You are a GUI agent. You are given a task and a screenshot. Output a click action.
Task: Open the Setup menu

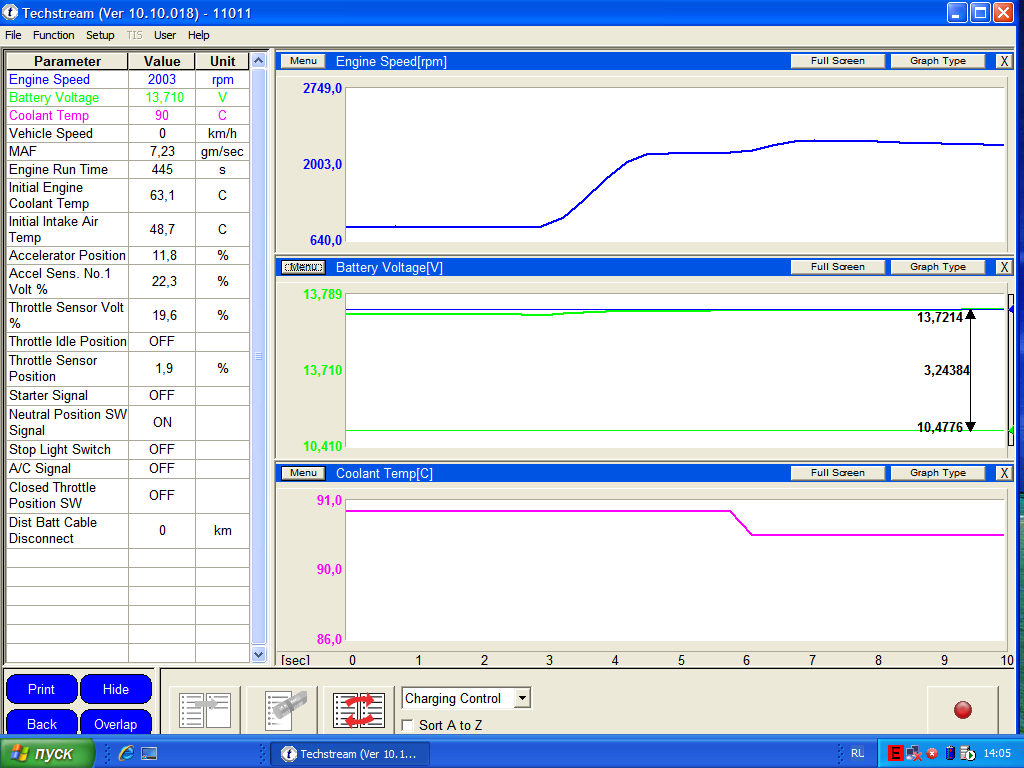coord(100,35)
